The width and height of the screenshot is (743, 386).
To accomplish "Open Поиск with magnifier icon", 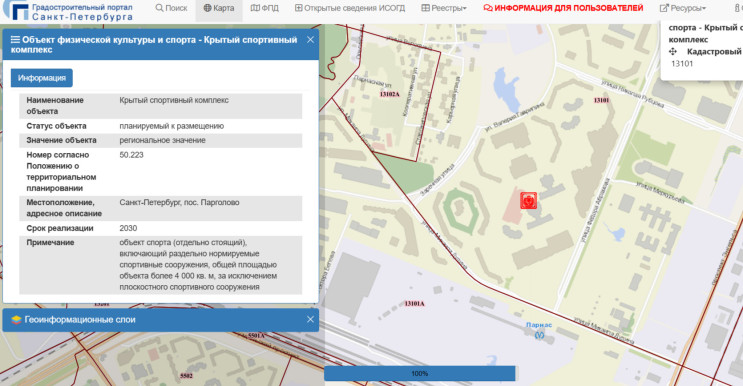I will point(172,8).
